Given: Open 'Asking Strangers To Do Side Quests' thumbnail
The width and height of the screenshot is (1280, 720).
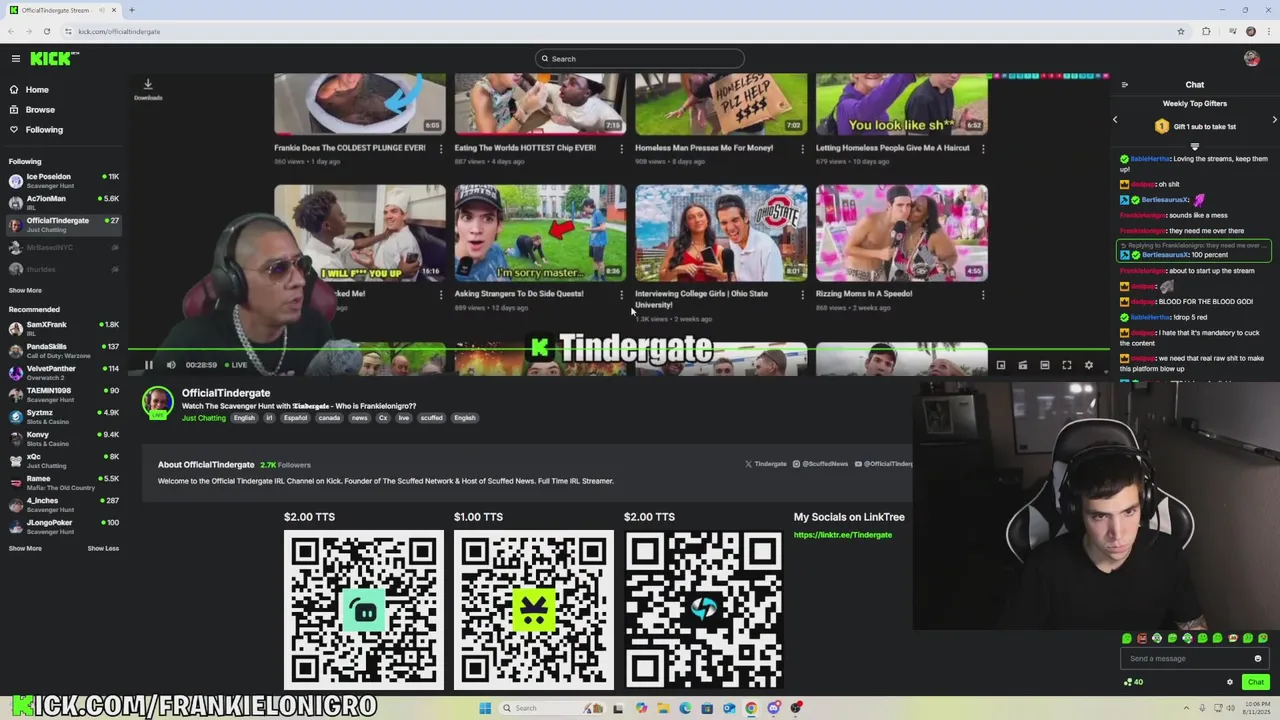Looking at the screenshot, I should 540,233.
